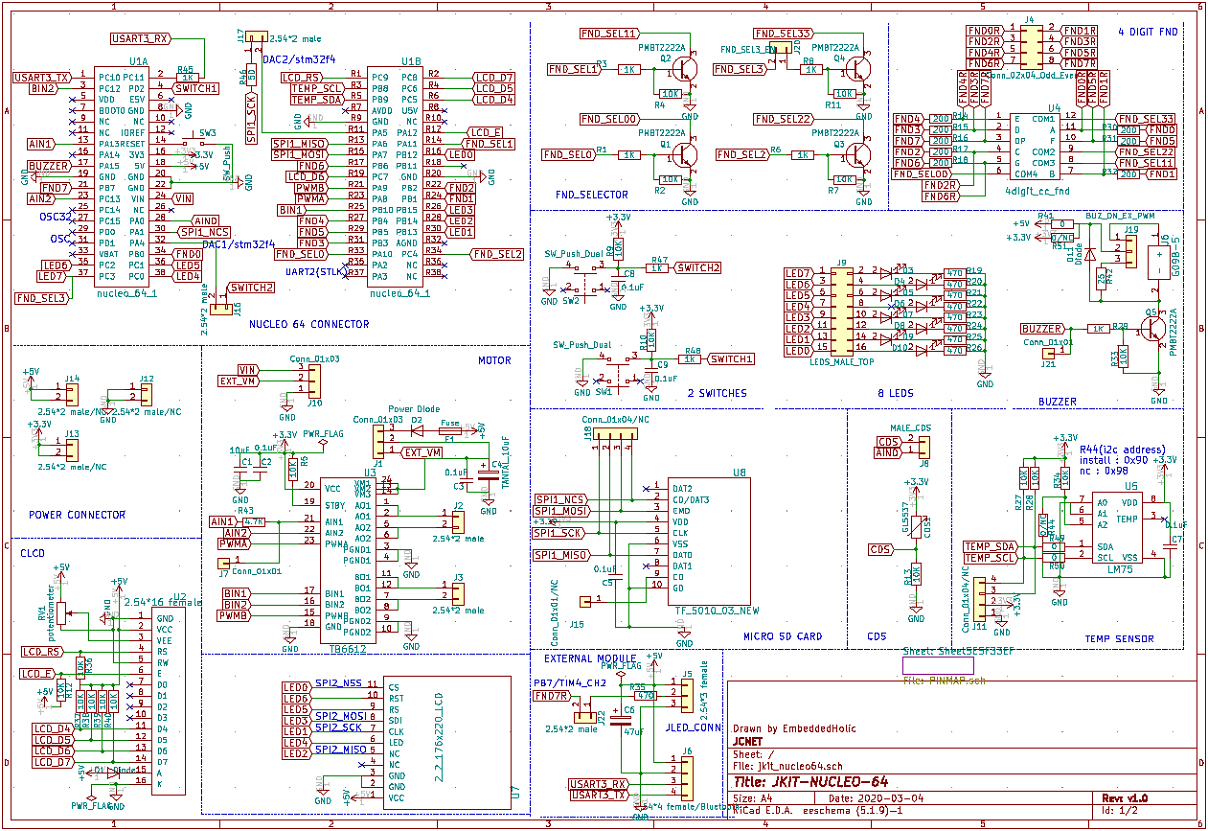Click the 'DAC1/stm32f4' annotation
The image size is (1208, 831).
(239, 243)
